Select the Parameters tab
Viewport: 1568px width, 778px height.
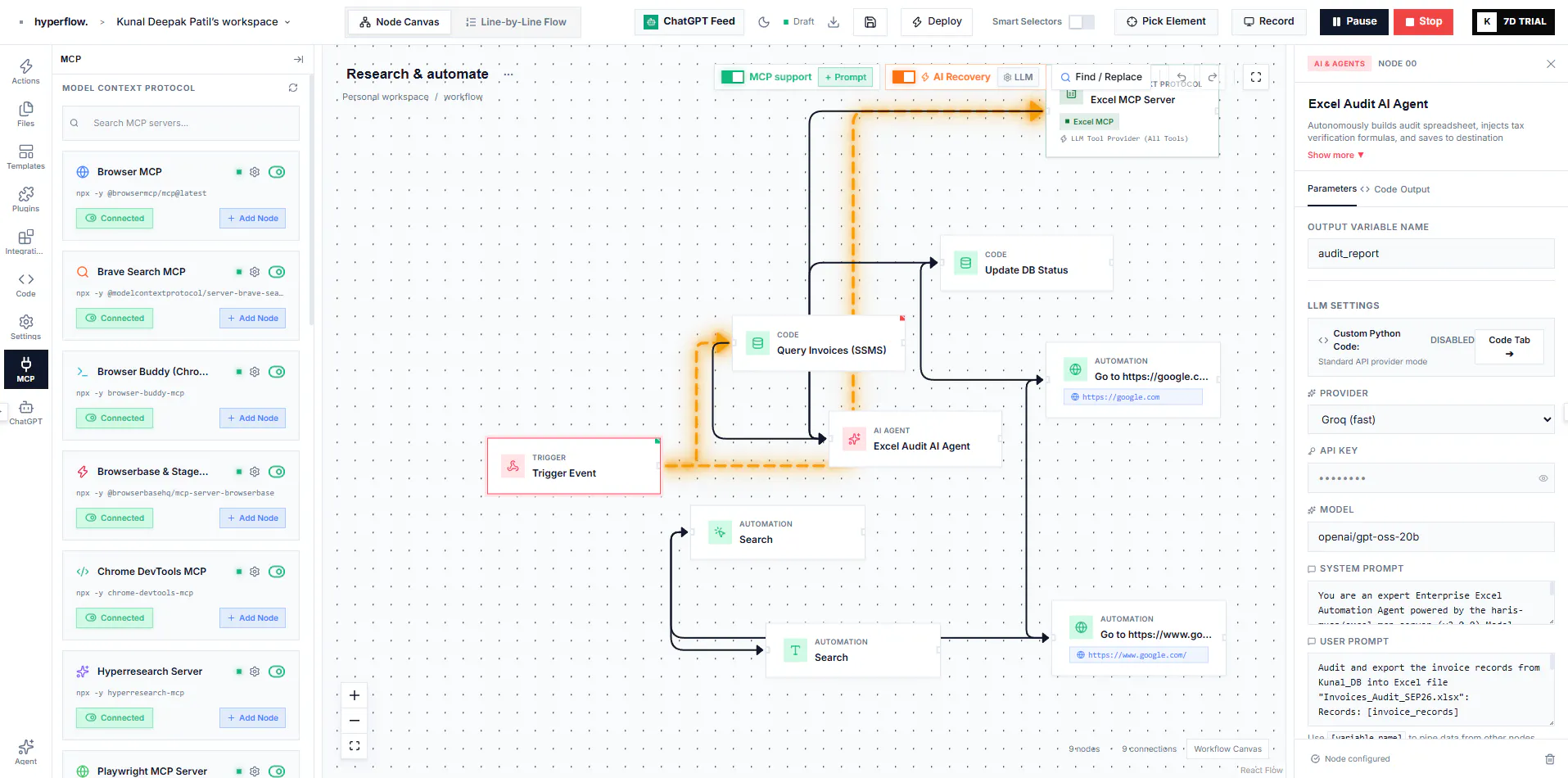click(x=1332, y=188)
